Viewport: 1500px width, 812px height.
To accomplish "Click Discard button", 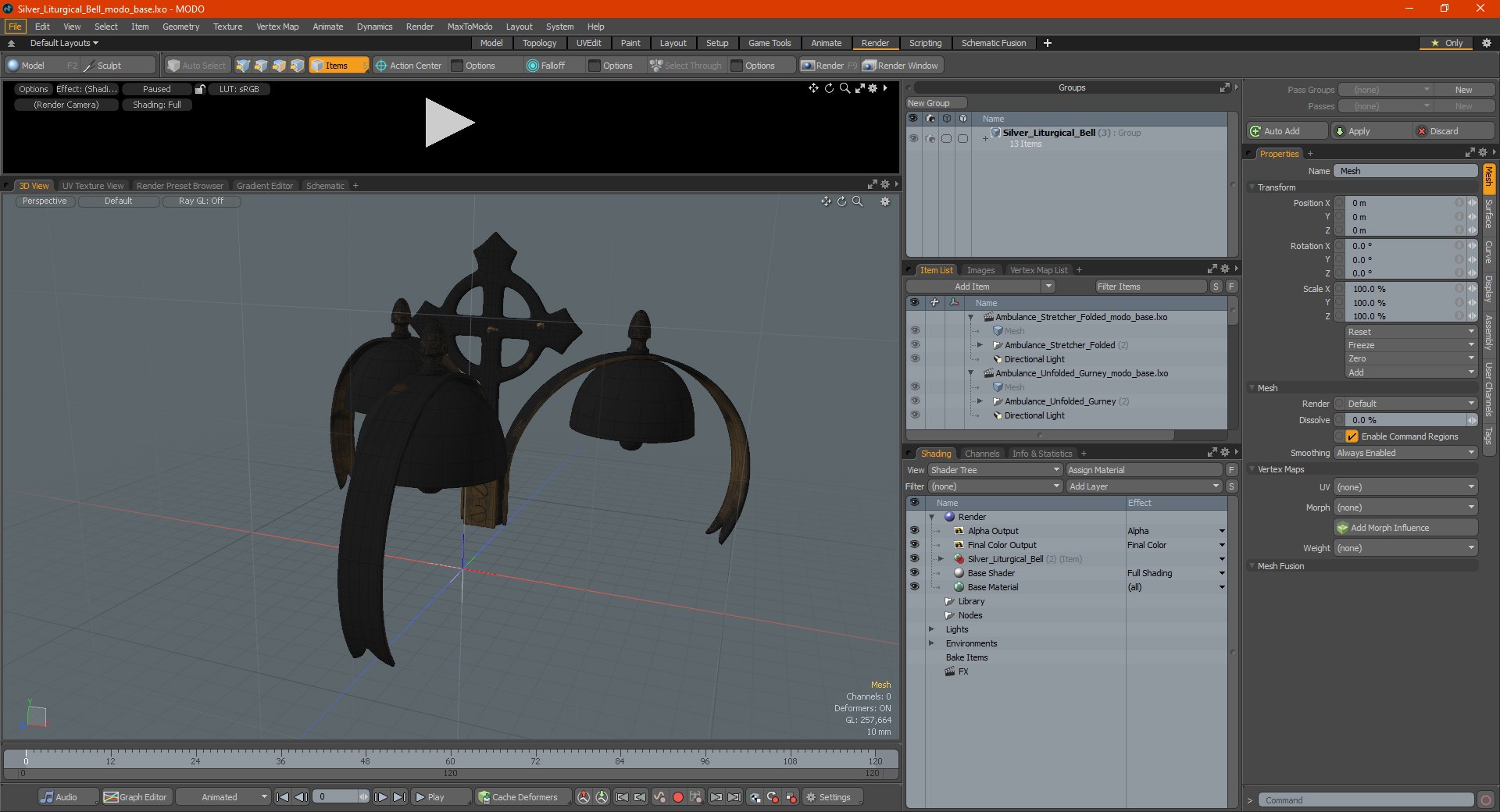I will (1455, 131).
